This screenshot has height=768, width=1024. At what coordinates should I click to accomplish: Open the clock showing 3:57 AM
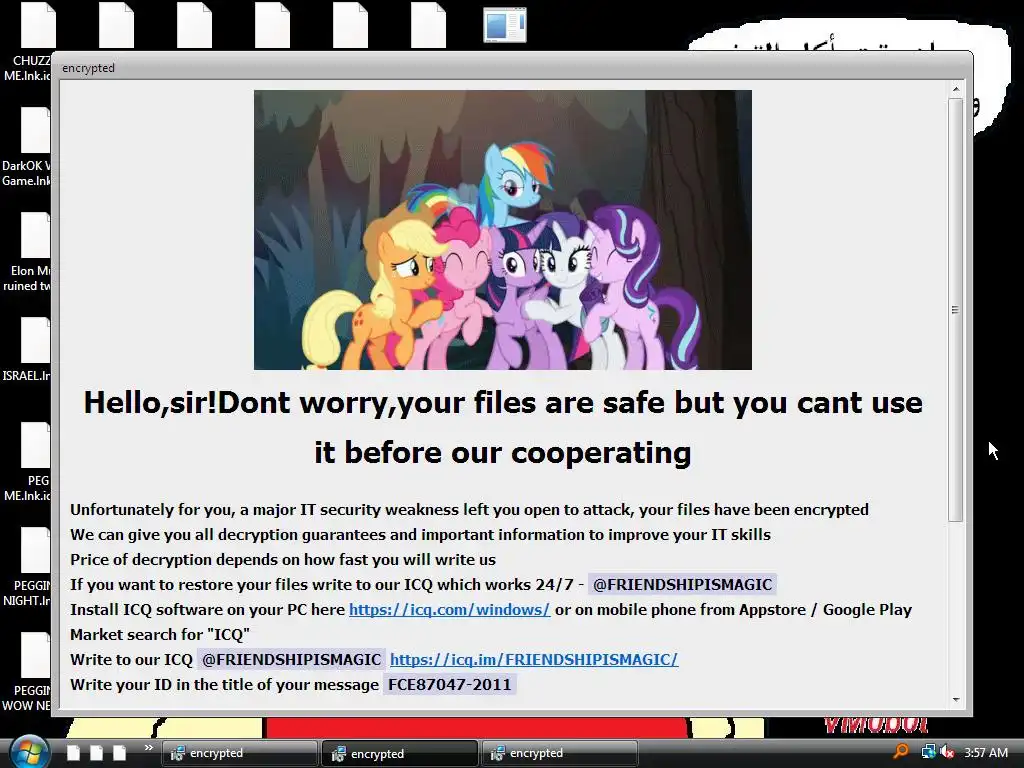point(985,752)
